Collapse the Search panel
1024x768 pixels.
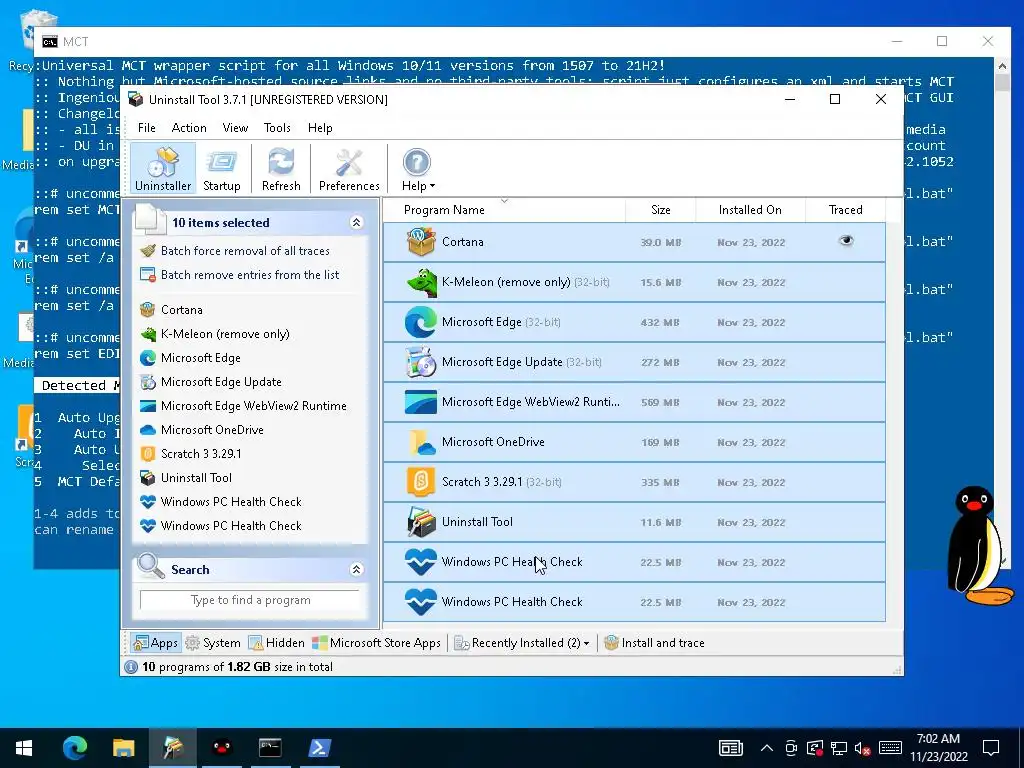coord(356,569)
